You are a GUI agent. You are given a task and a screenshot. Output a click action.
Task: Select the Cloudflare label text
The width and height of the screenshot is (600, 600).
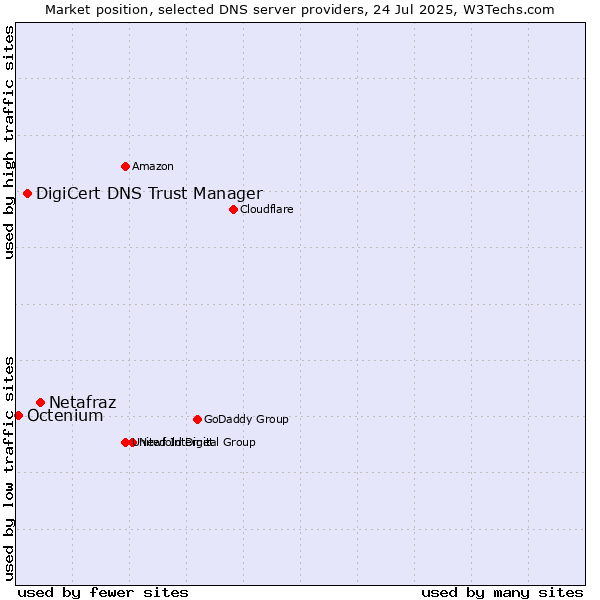(267, 209)
